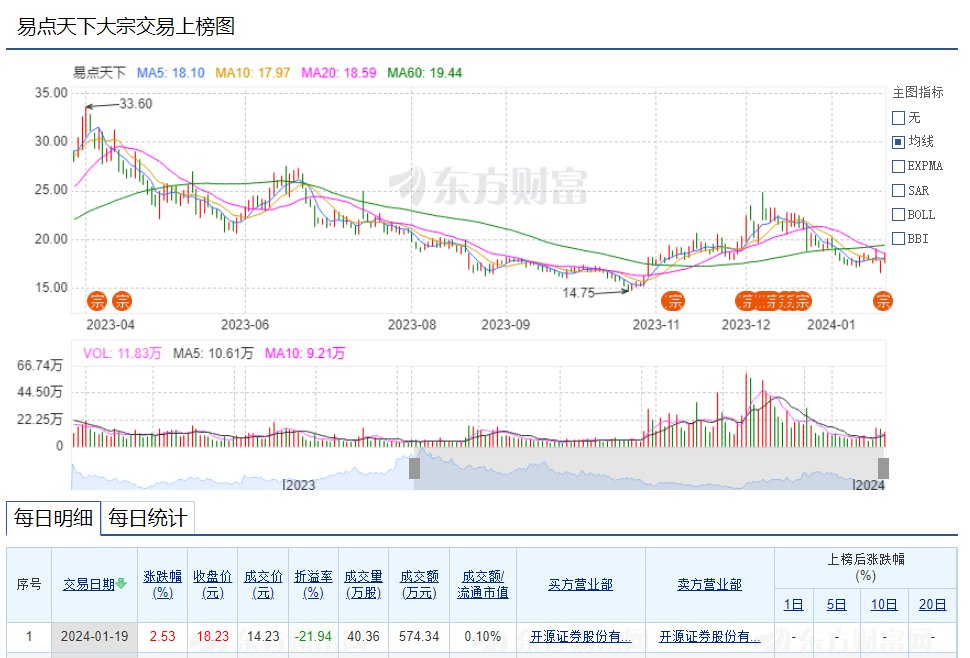Click the green sort arrow beside 交易日期
The width and height of the screenshot is (970, 658).
121,583
